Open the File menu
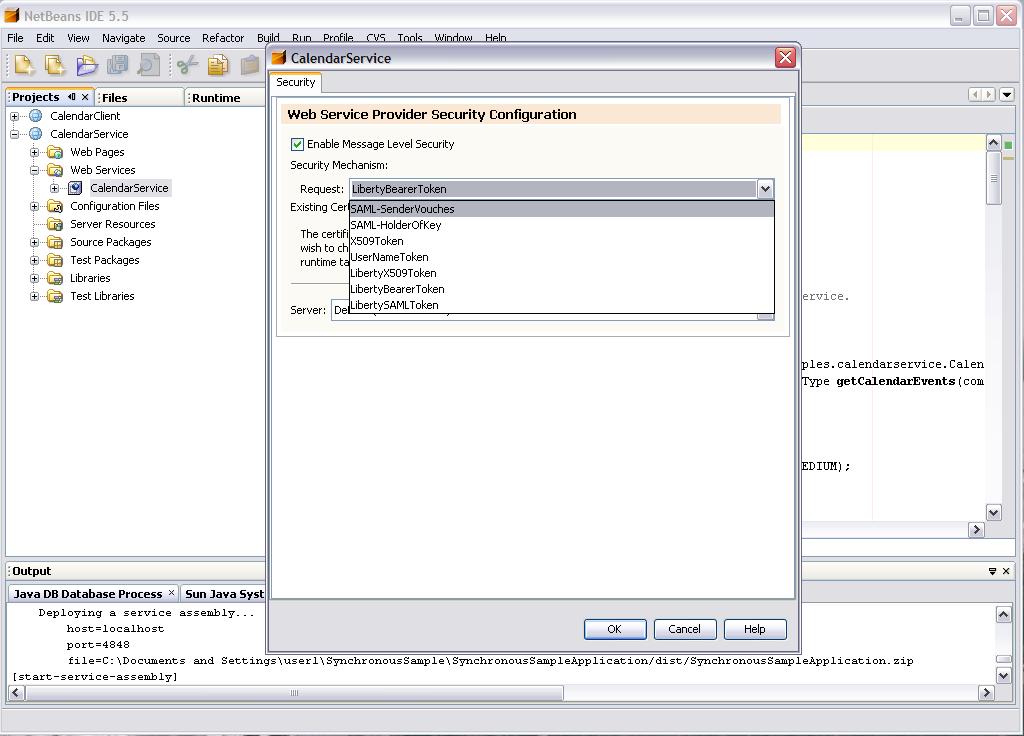 tap(15, 38)
